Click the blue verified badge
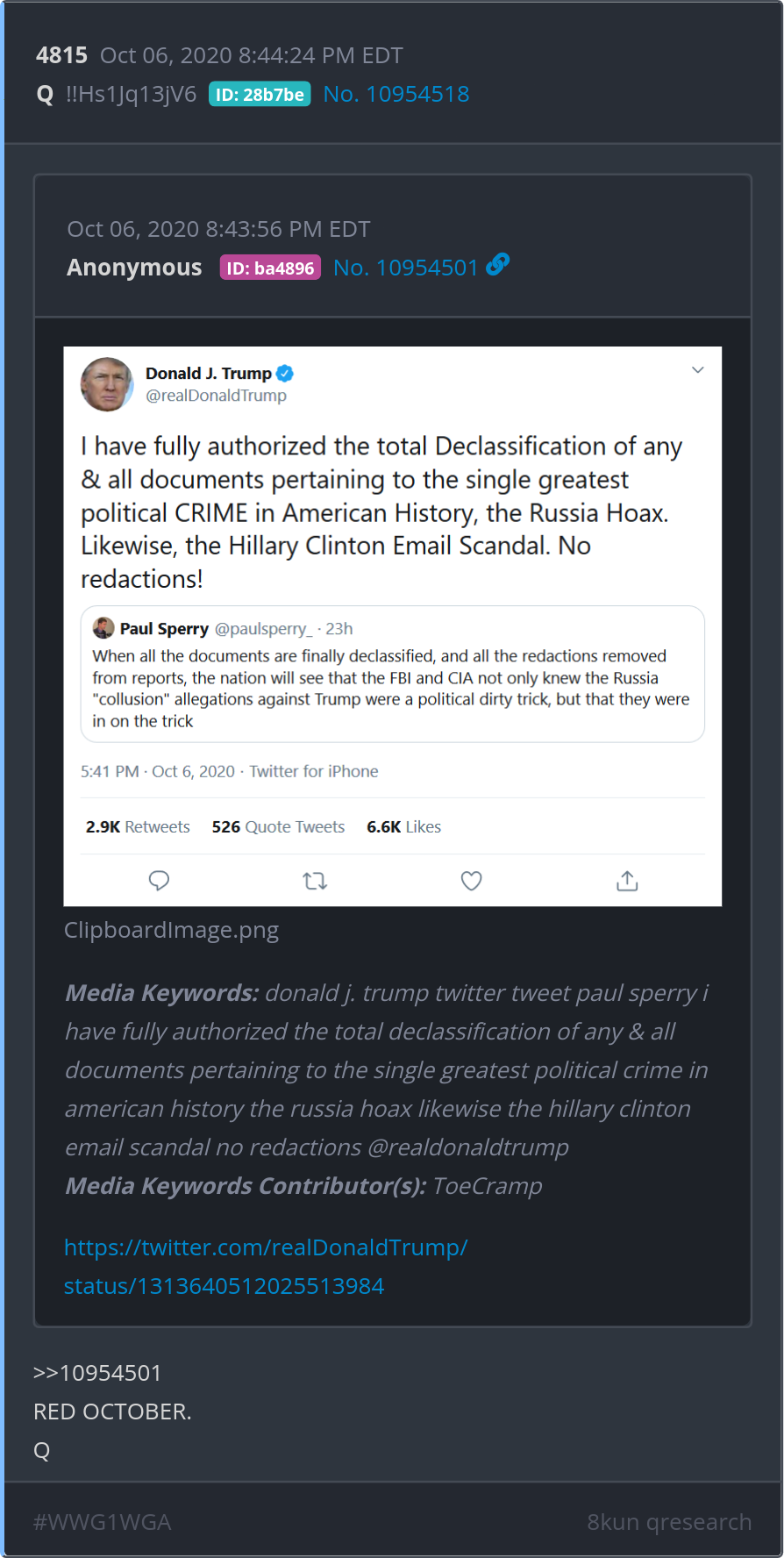Viewport: 784px width, 1558px height. 285,374
